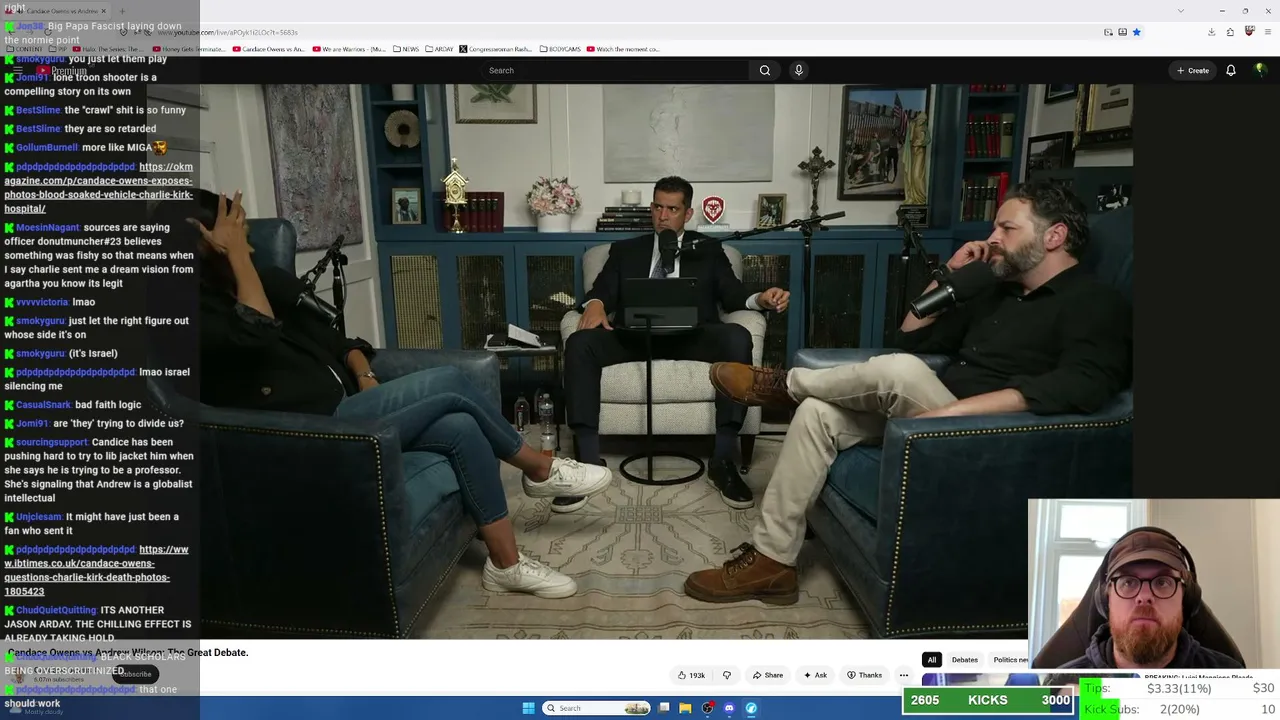The height and width of the screenshot is (720, 1280).
Task: Open the okmagazine link in chat
Action: [x=99, y=188]
